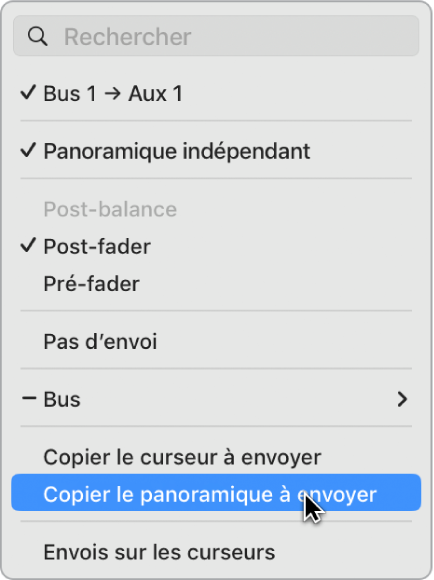Click the greyed-out Post-balance option

click(110, 209)
